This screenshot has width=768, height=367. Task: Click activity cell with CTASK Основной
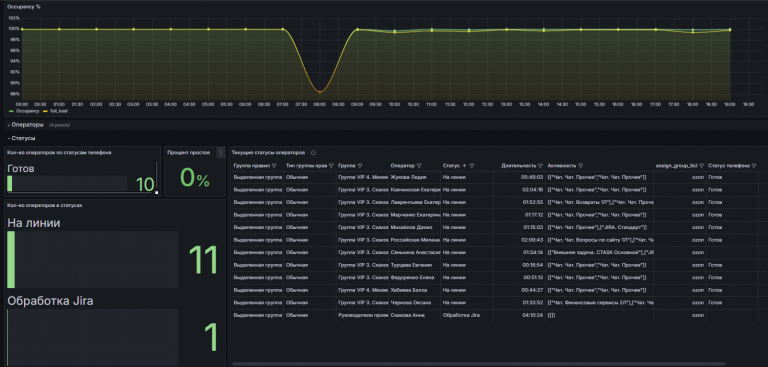click(600, 252)
